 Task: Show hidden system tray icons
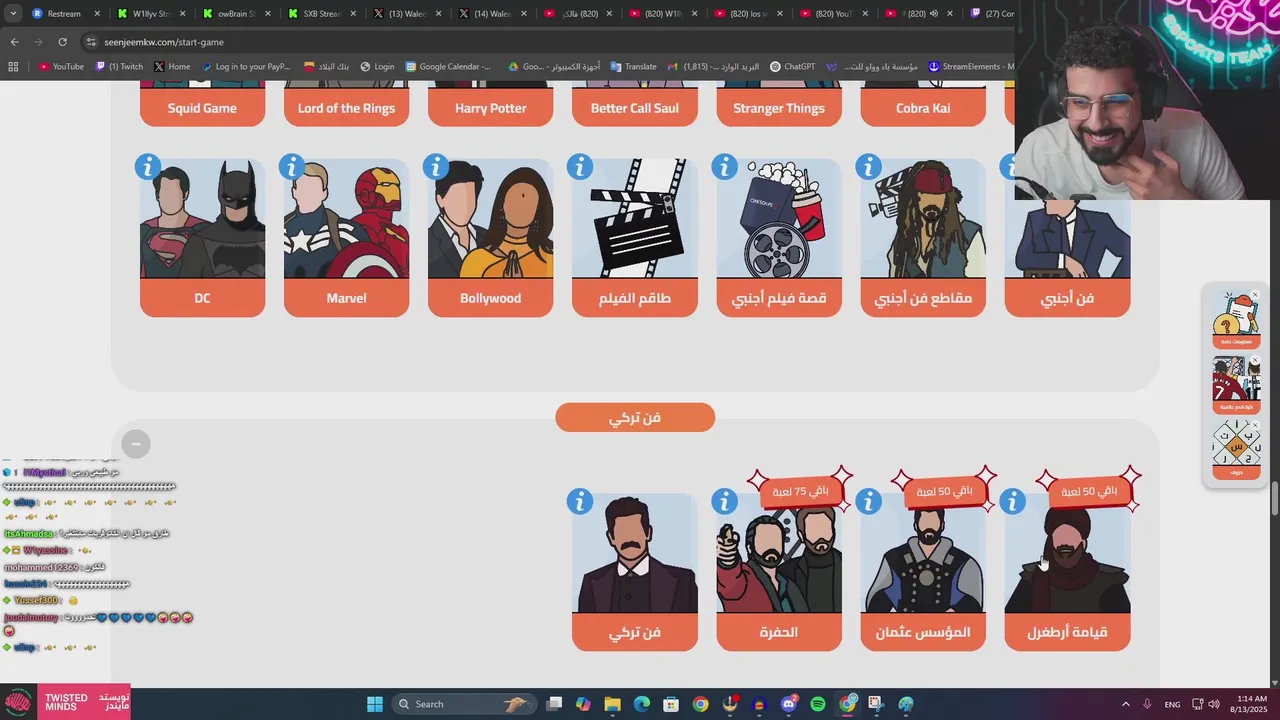click(x=1125, y=704)
